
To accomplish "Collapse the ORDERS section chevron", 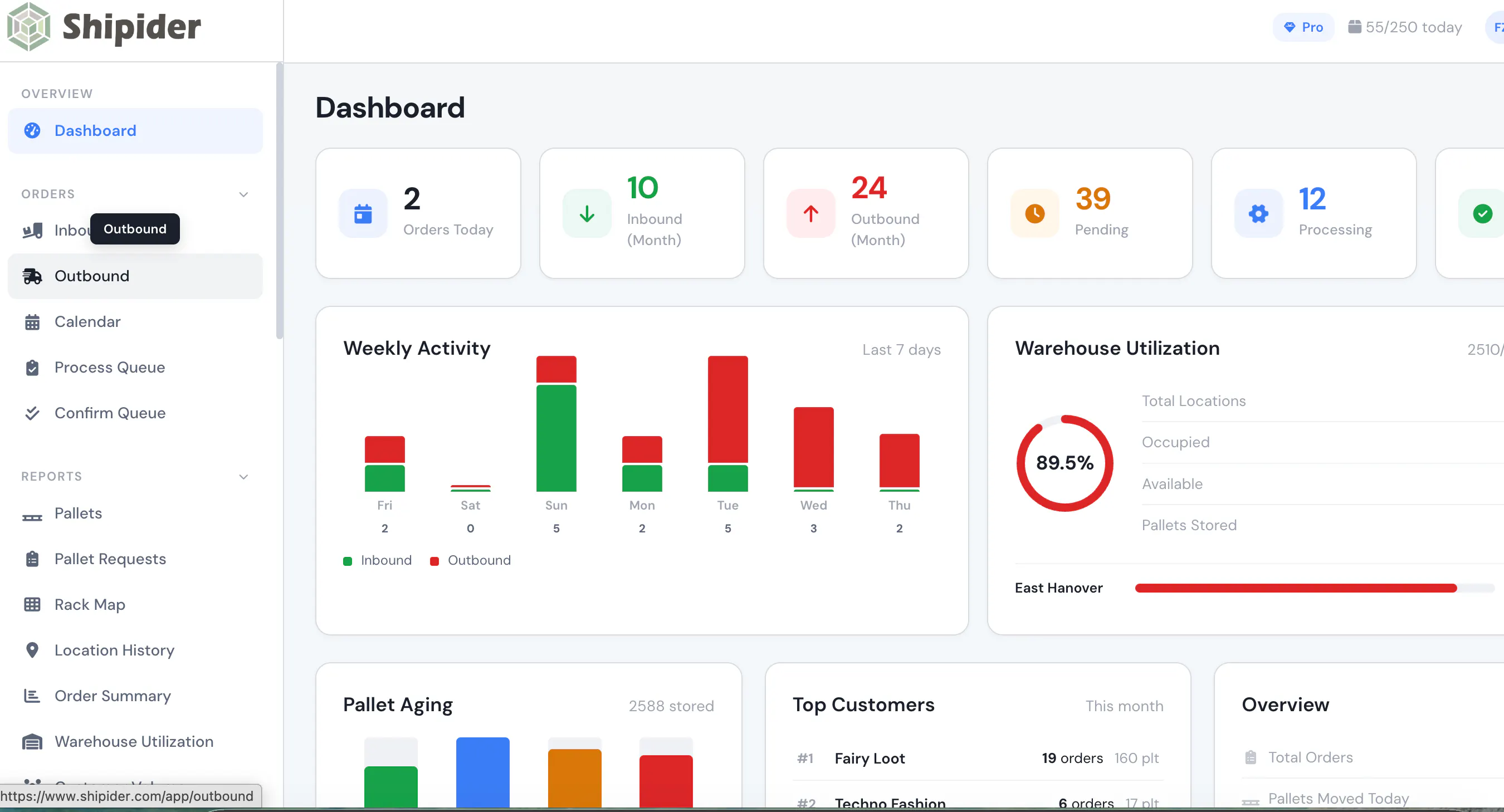I will click(243, 194).
